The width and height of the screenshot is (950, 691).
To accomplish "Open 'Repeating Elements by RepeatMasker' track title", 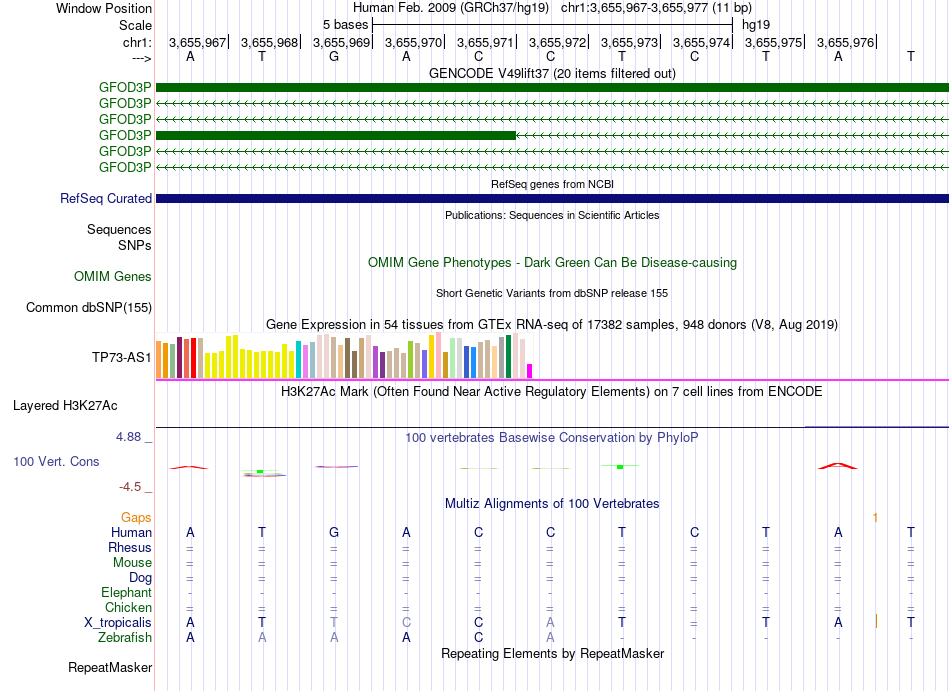I will [x=552, y=653].
